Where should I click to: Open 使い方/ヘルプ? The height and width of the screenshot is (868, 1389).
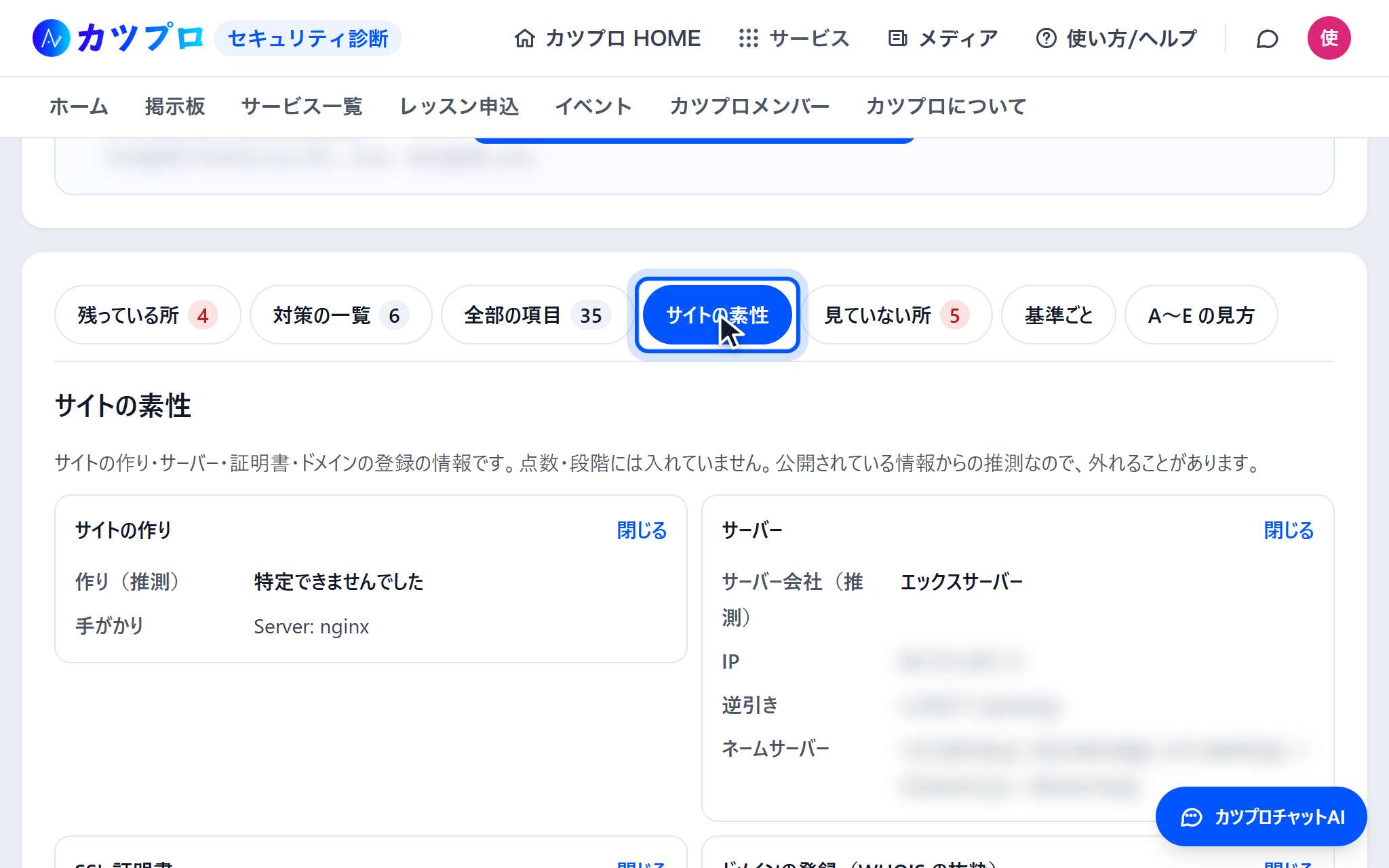tap(1116, 38)
